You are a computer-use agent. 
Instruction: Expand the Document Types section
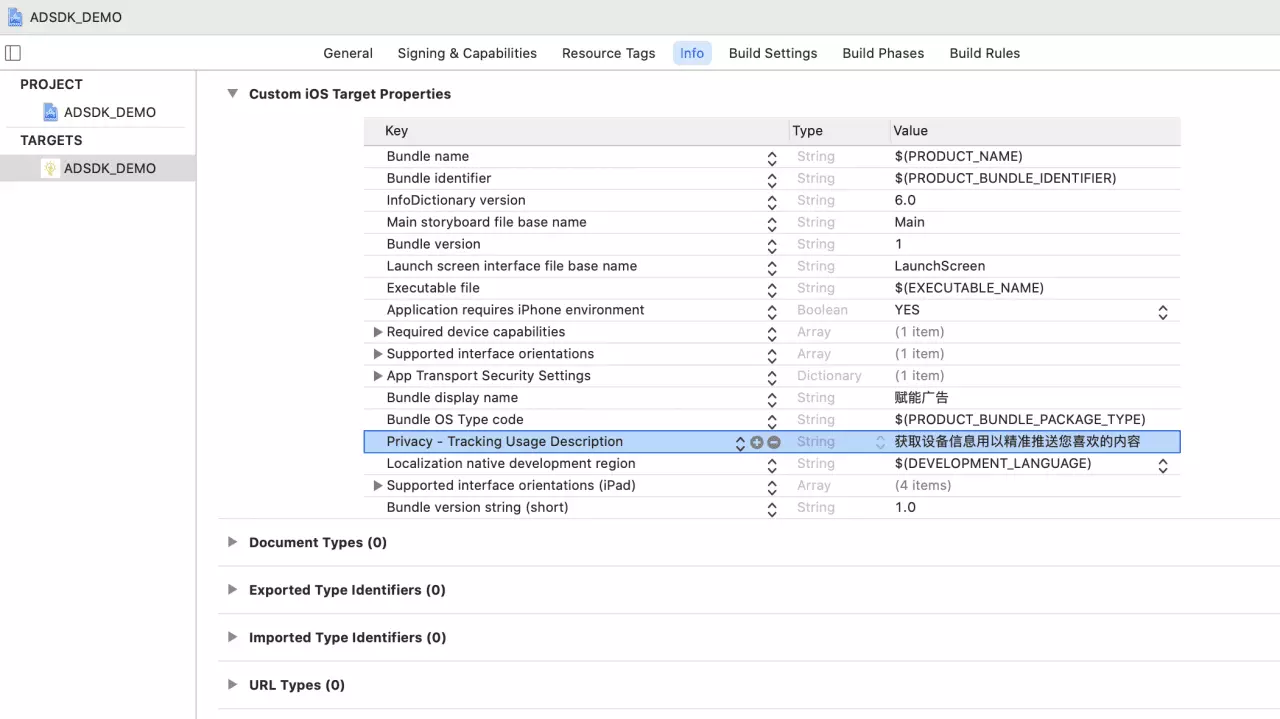(232, 542)
